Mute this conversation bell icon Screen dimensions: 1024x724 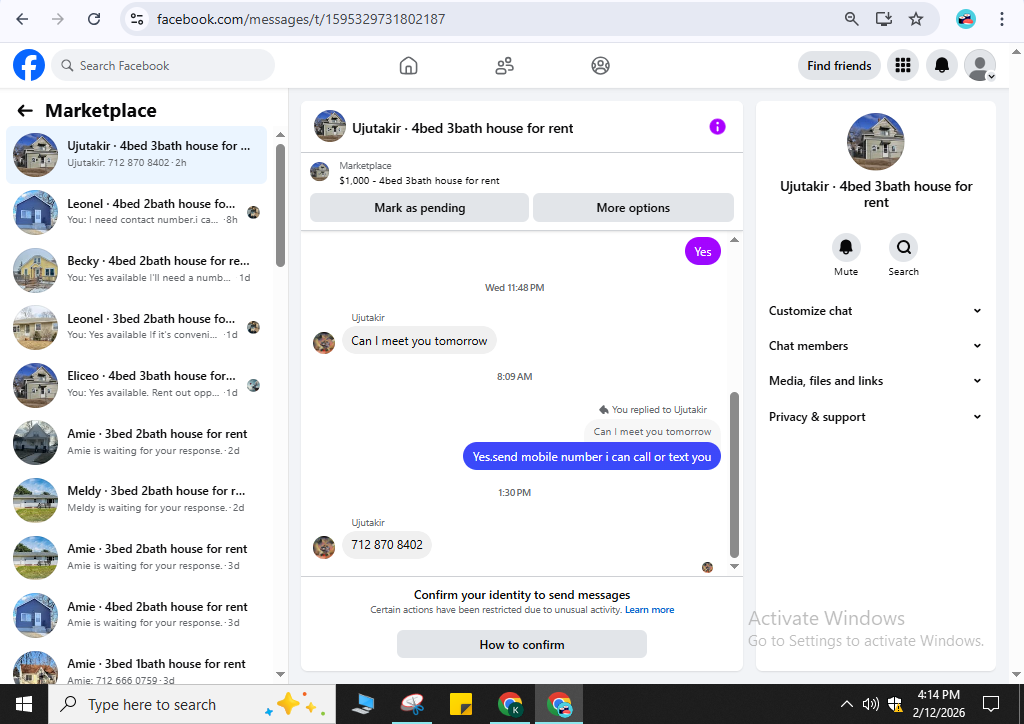pos(846,247)
